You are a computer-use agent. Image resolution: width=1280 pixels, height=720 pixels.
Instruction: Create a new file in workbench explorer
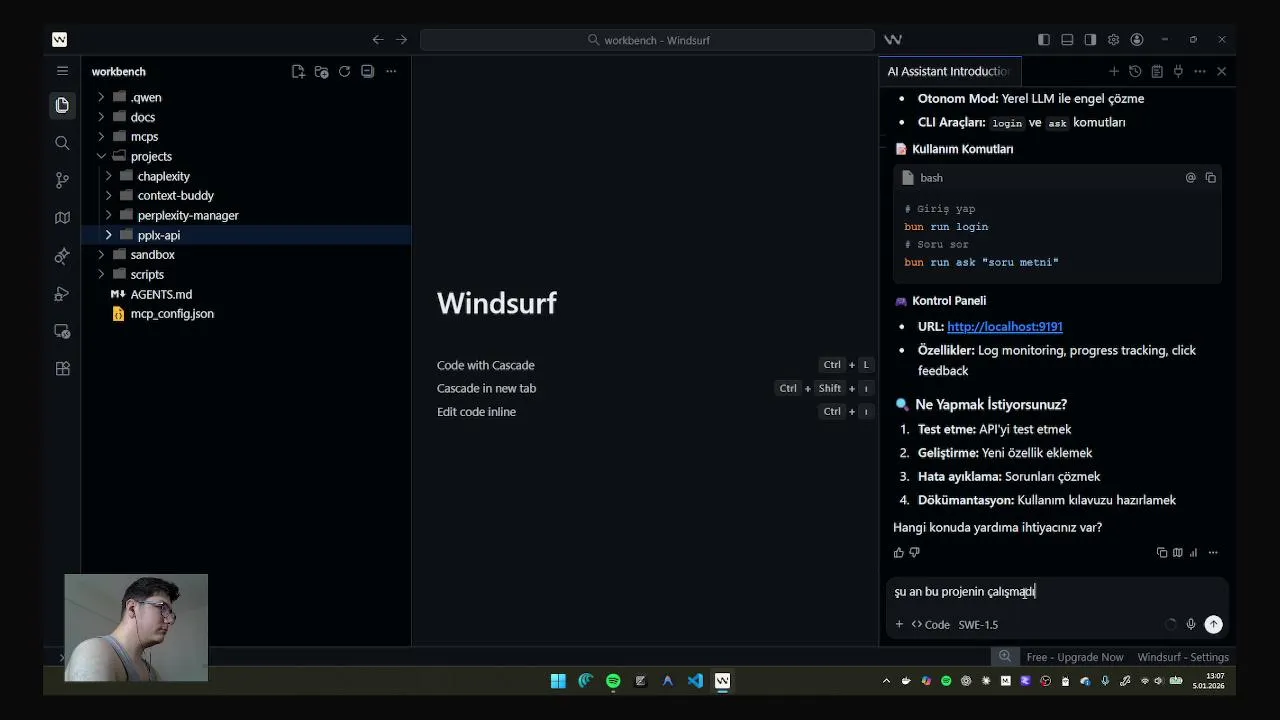tap(298, 71)
